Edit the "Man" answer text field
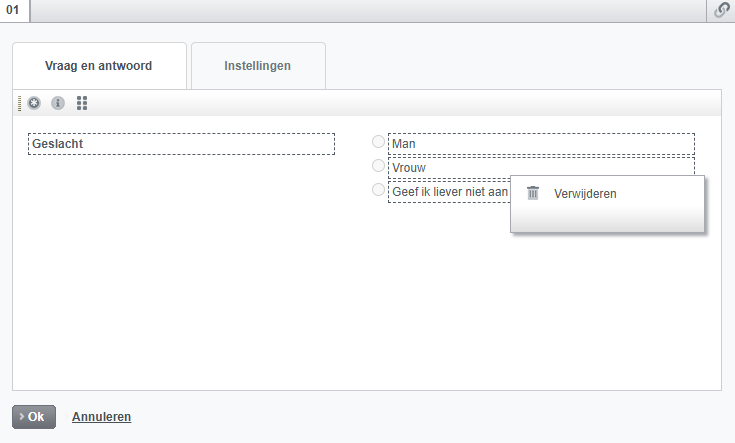The width and height of the screenshot is (735, 443). [x=540, y=144]
